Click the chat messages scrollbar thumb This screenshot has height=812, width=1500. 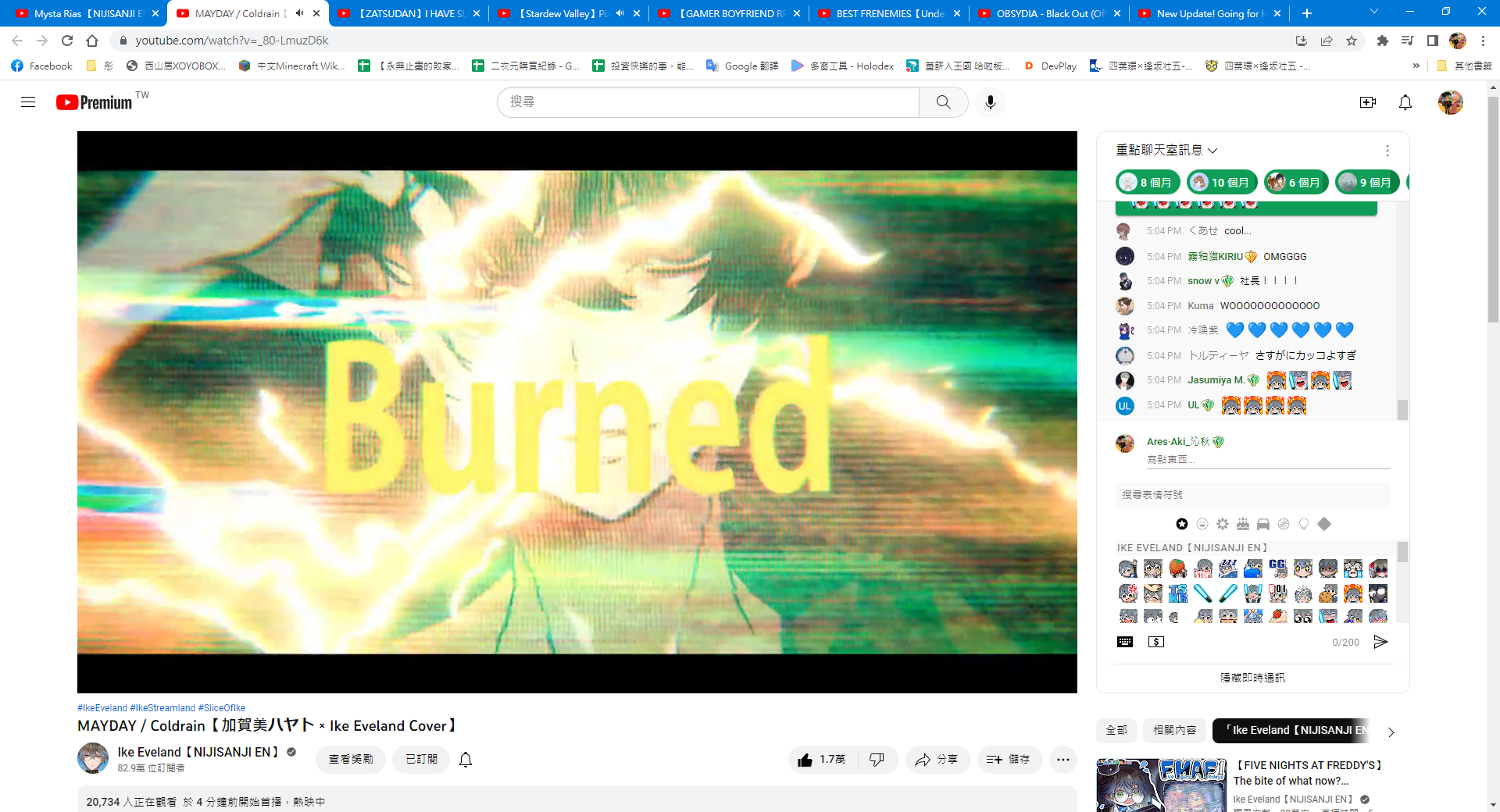[x=1402, y=410]
